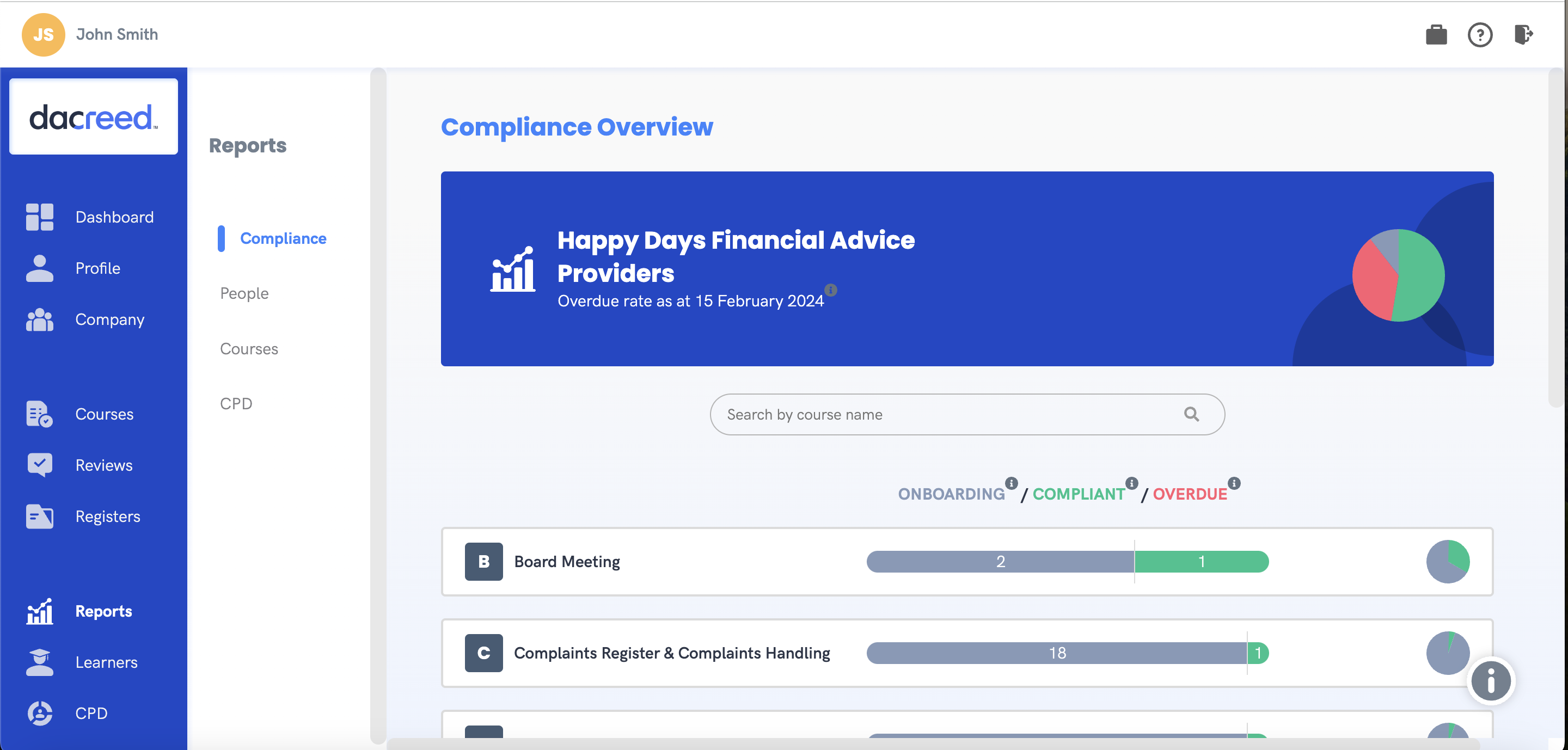
Task: Click the floating round info button
Action: (1491, 680)
